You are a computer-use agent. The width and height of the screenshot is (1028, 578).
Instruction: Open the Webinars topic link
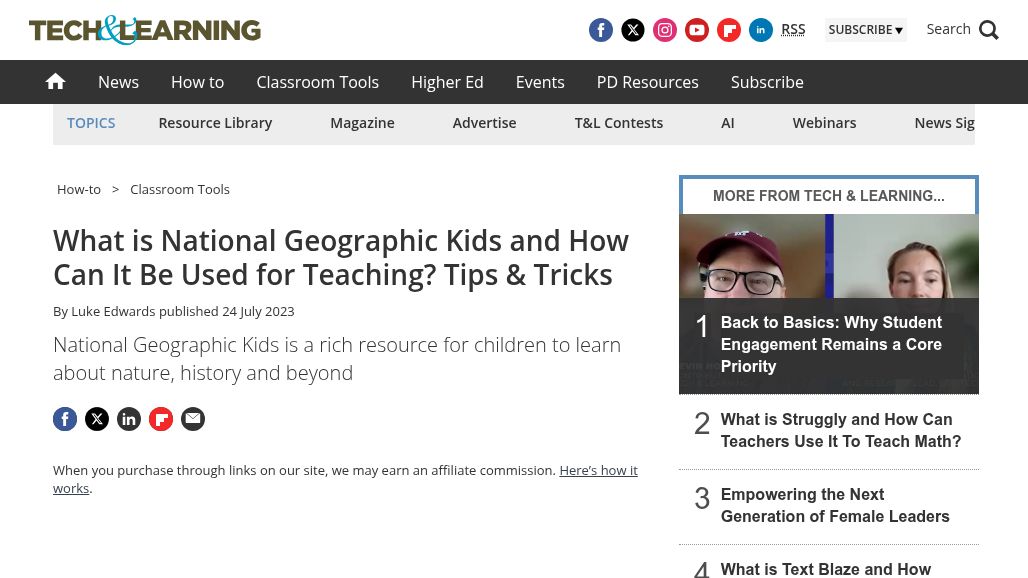click(x=824, y=123)
